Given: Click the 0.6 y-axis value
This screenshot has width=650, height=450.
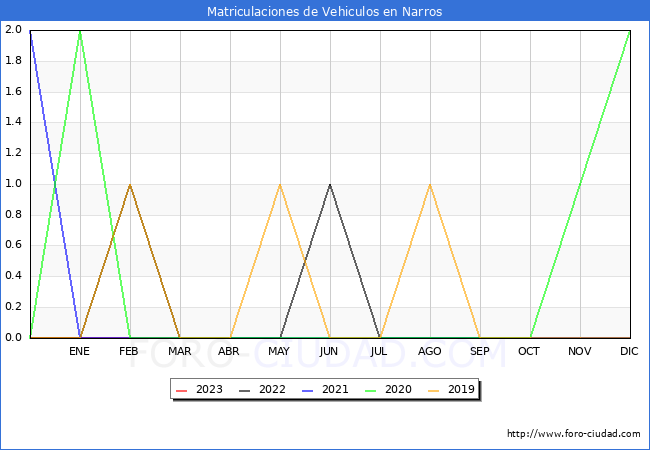Looking at the screenshot, I should [13, 245].
